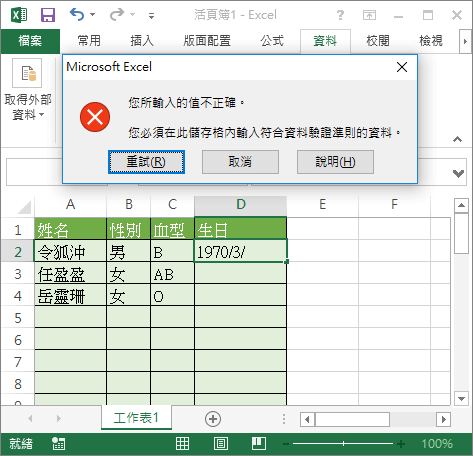Select the cell containing 令狐沖
Screen dimensions: 473x456
[x=70, y=252]
